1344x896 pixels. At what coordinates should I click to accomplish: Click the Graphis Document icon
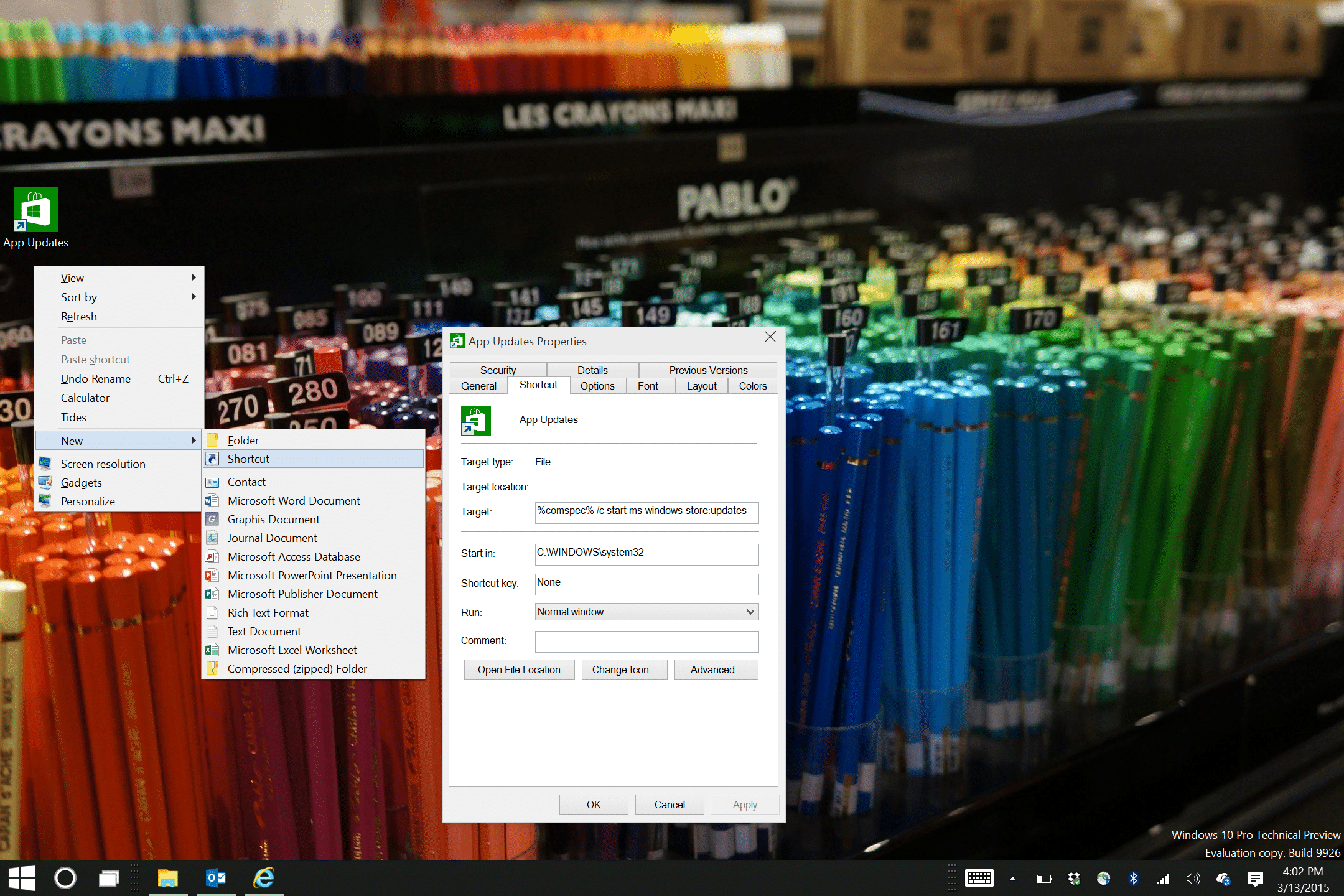(212, 519)
